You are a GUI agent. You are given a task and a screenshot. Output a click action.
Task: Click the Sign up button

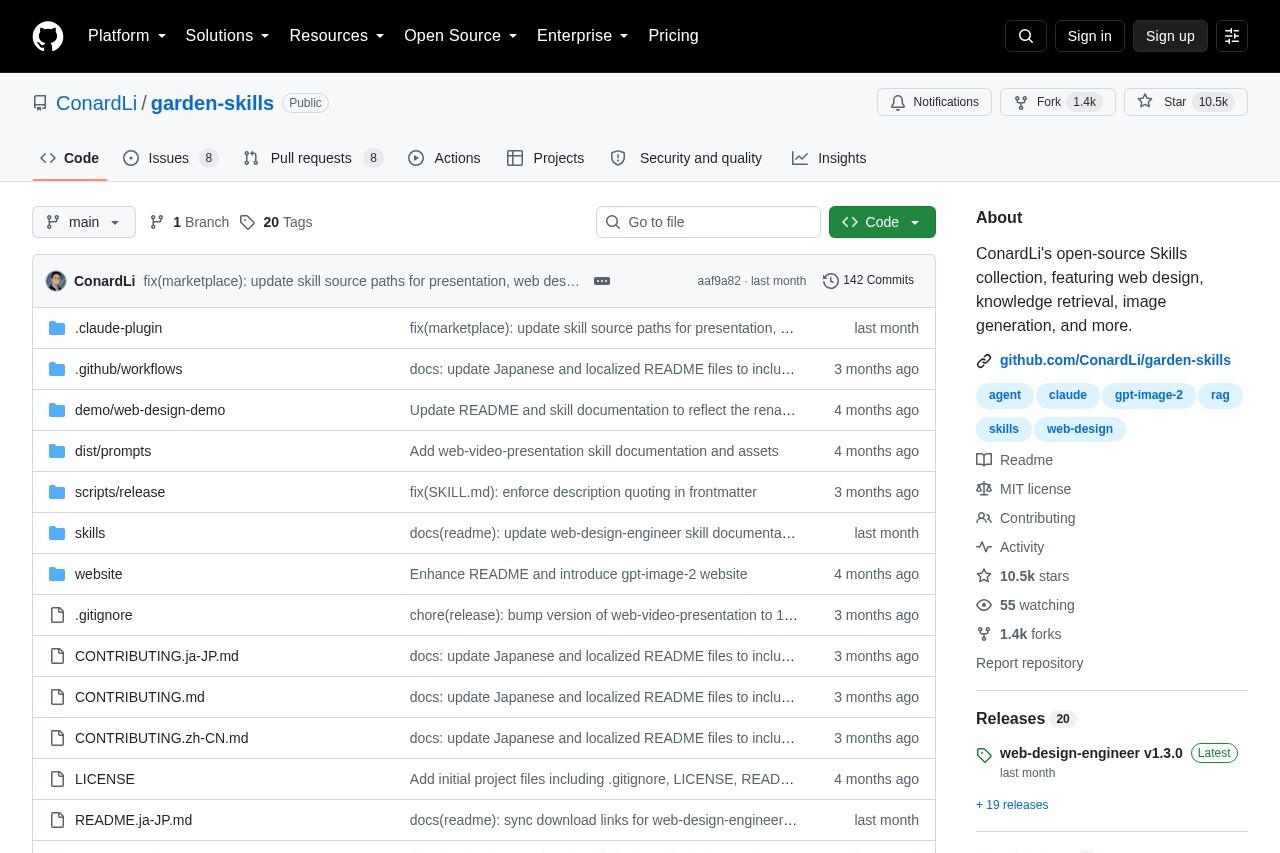click(1170, 36)
